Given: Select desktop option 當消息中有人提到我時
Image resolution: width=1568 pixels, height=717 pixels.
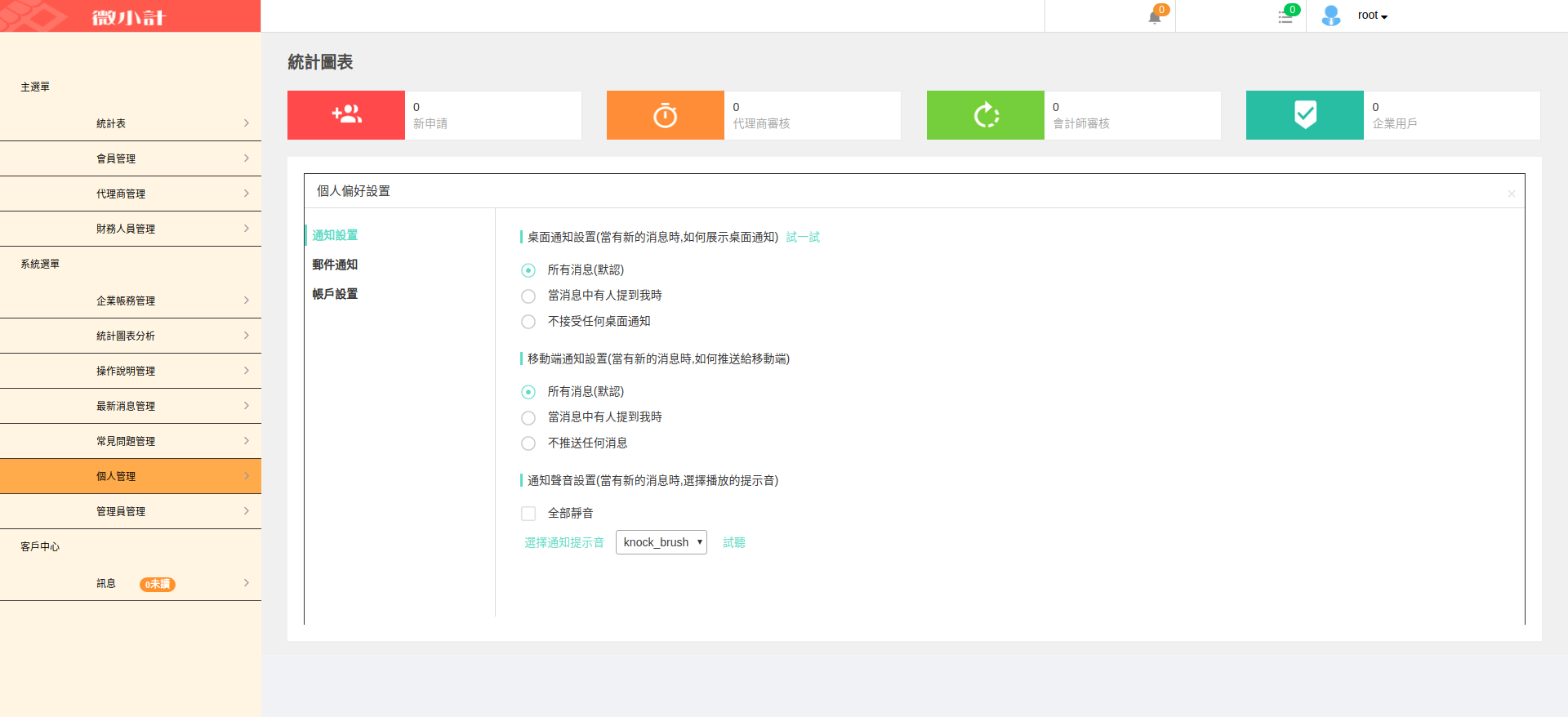Looking at the screenshot, I should [528, 296].
